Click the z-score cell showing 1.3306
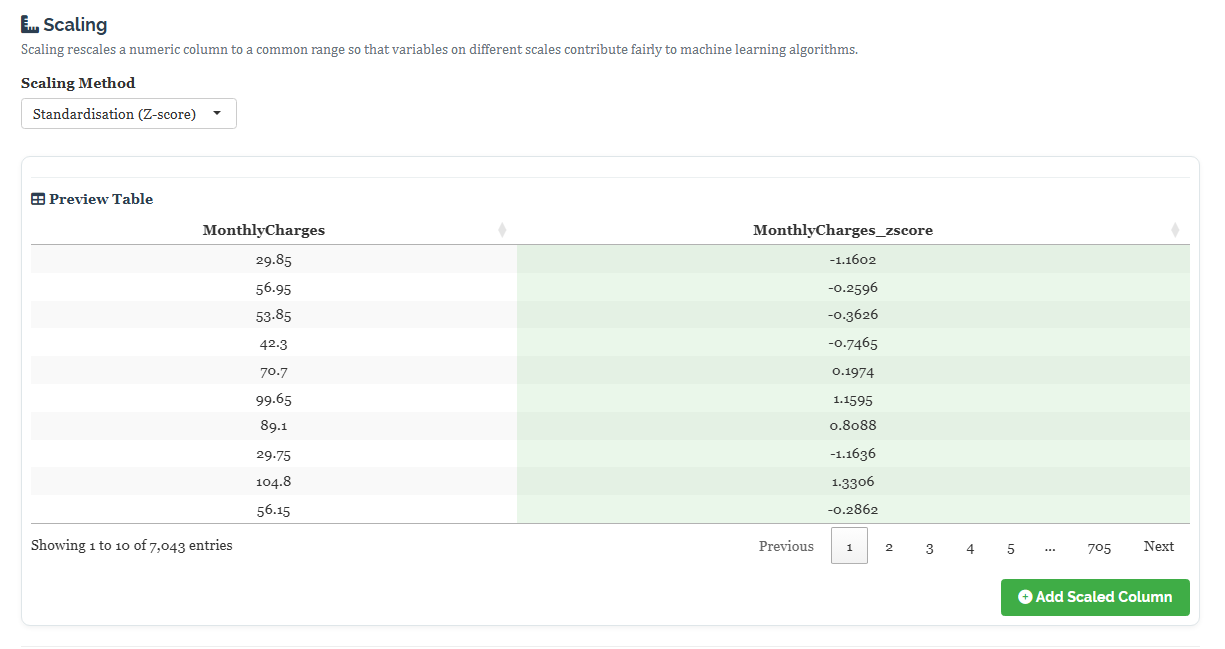This screenshot has width=1225, height=649. 853,482
